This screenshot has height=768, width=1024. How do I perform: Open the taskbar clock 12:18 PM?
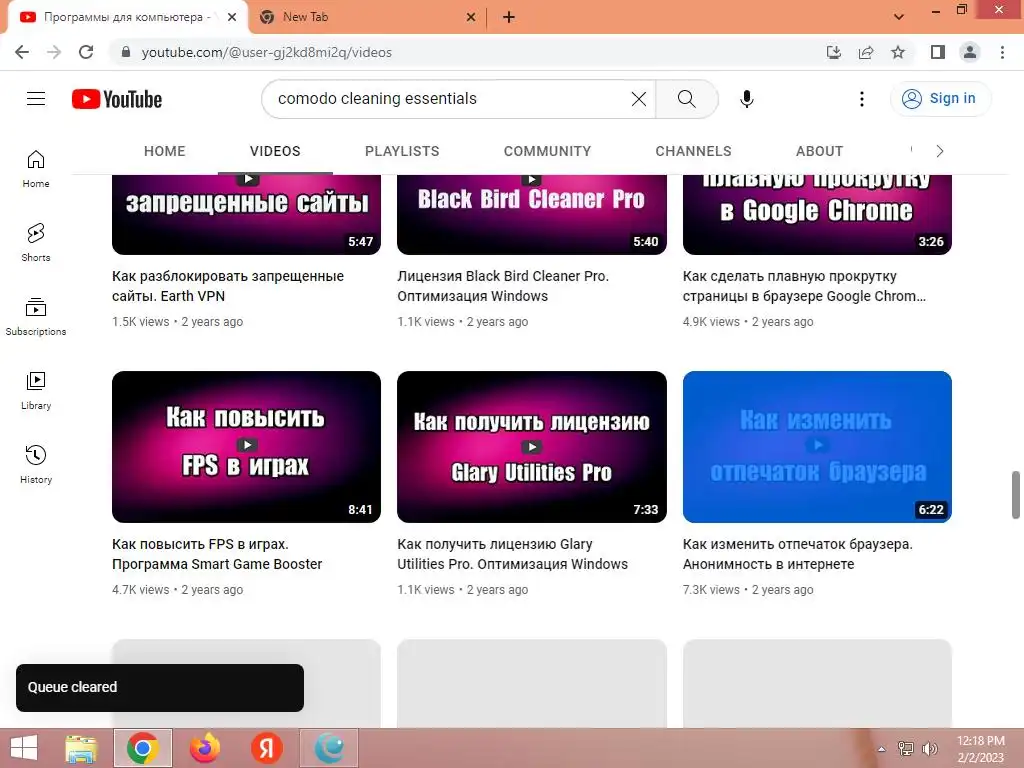point(980,749)
